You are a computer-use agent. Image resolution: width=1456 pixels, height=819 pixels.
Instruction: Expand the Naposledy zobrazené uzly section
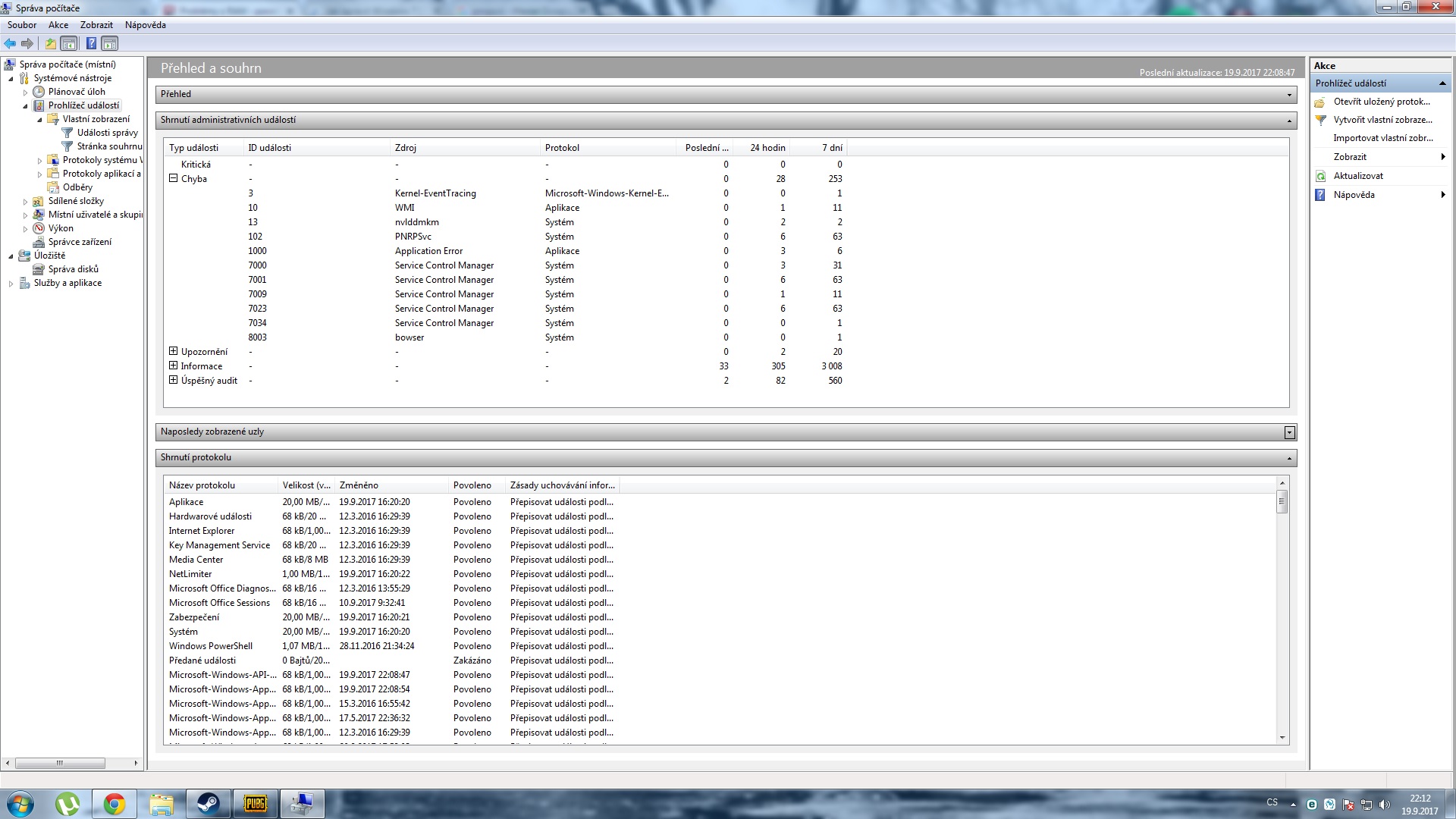(x=1289, y=432)
